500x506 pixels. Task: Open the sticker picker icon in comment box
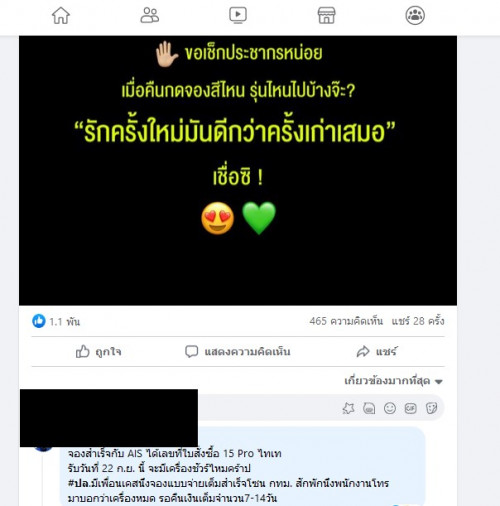pyautogui.click(x=431, y=408)
